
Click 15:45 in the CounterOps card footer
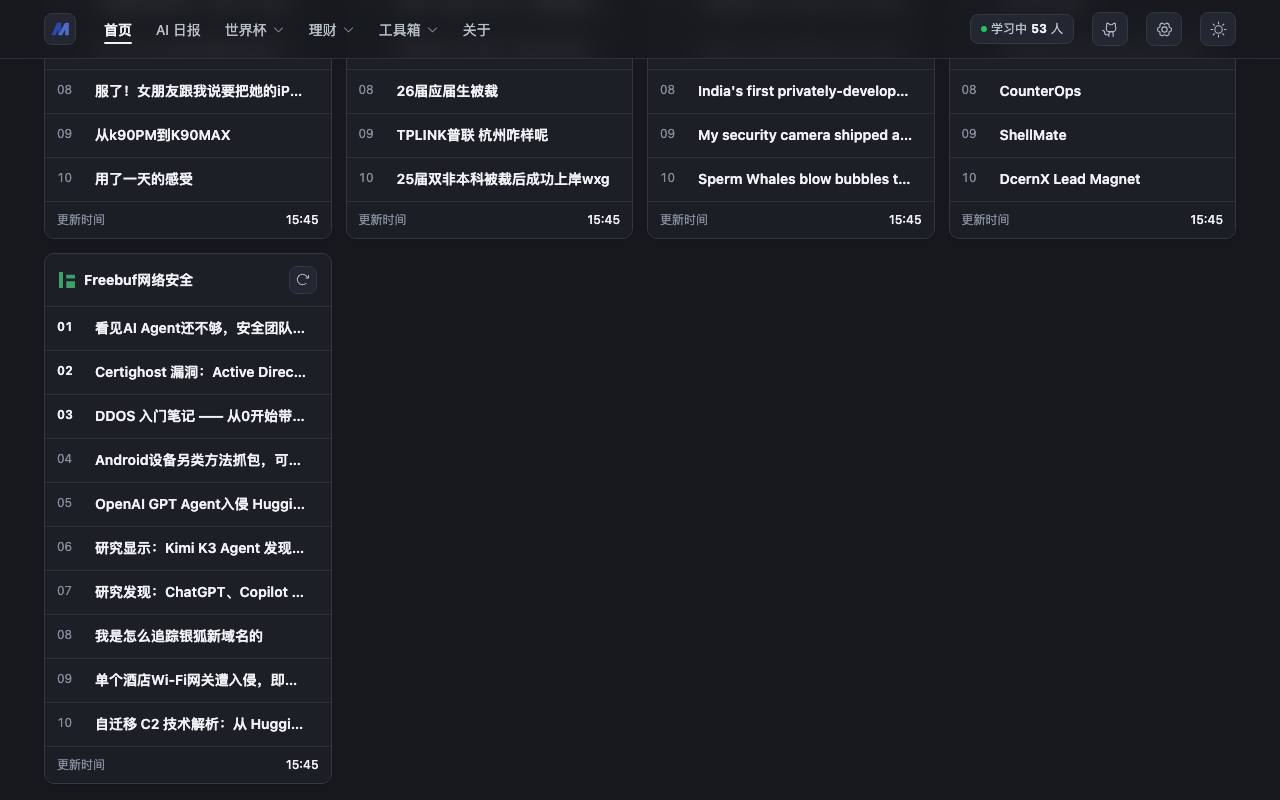(x=1206, y=220)
